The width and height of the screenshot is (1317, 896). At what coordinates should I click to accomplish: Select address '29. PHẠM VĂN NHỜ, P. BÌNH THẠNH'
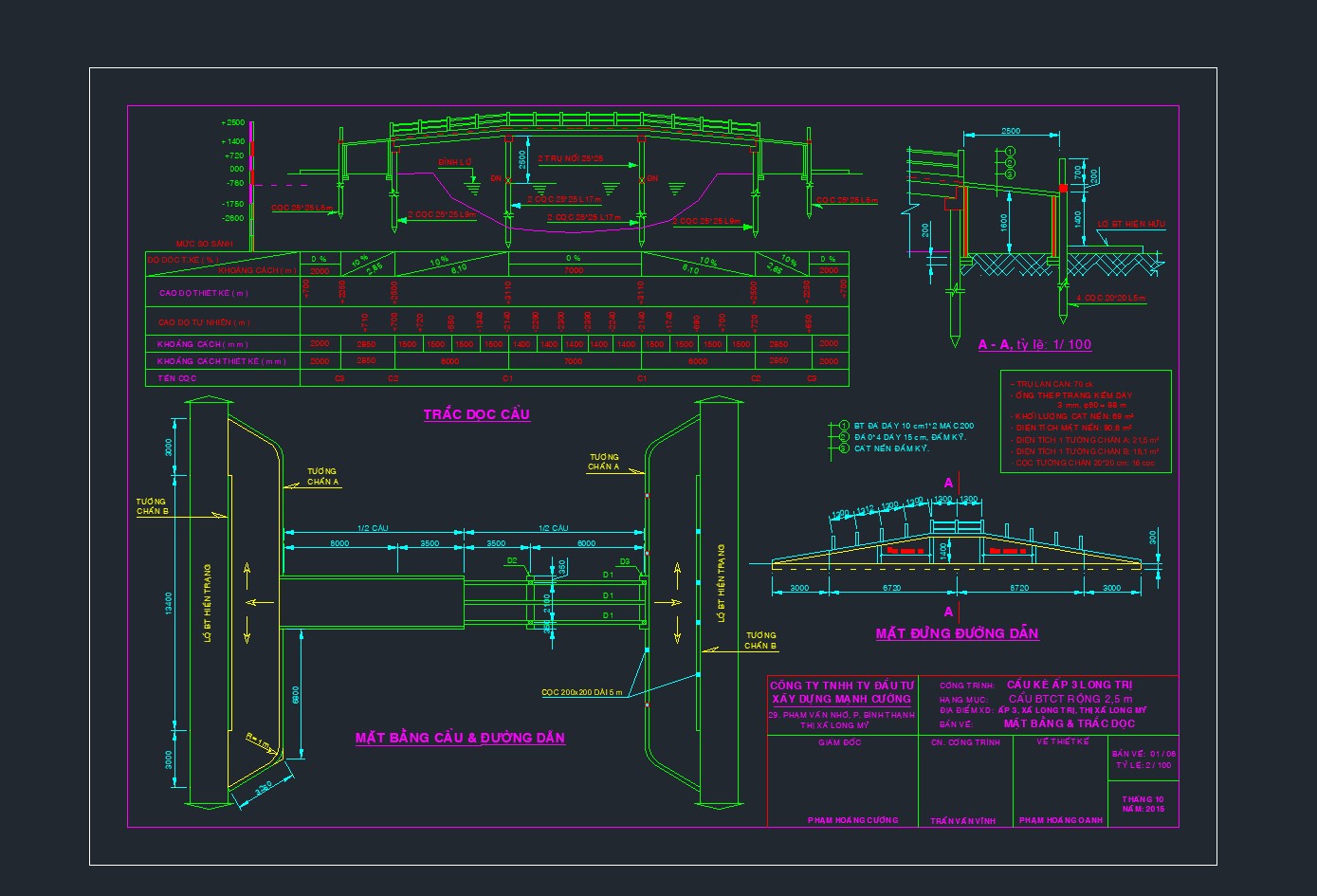[842, 715]
